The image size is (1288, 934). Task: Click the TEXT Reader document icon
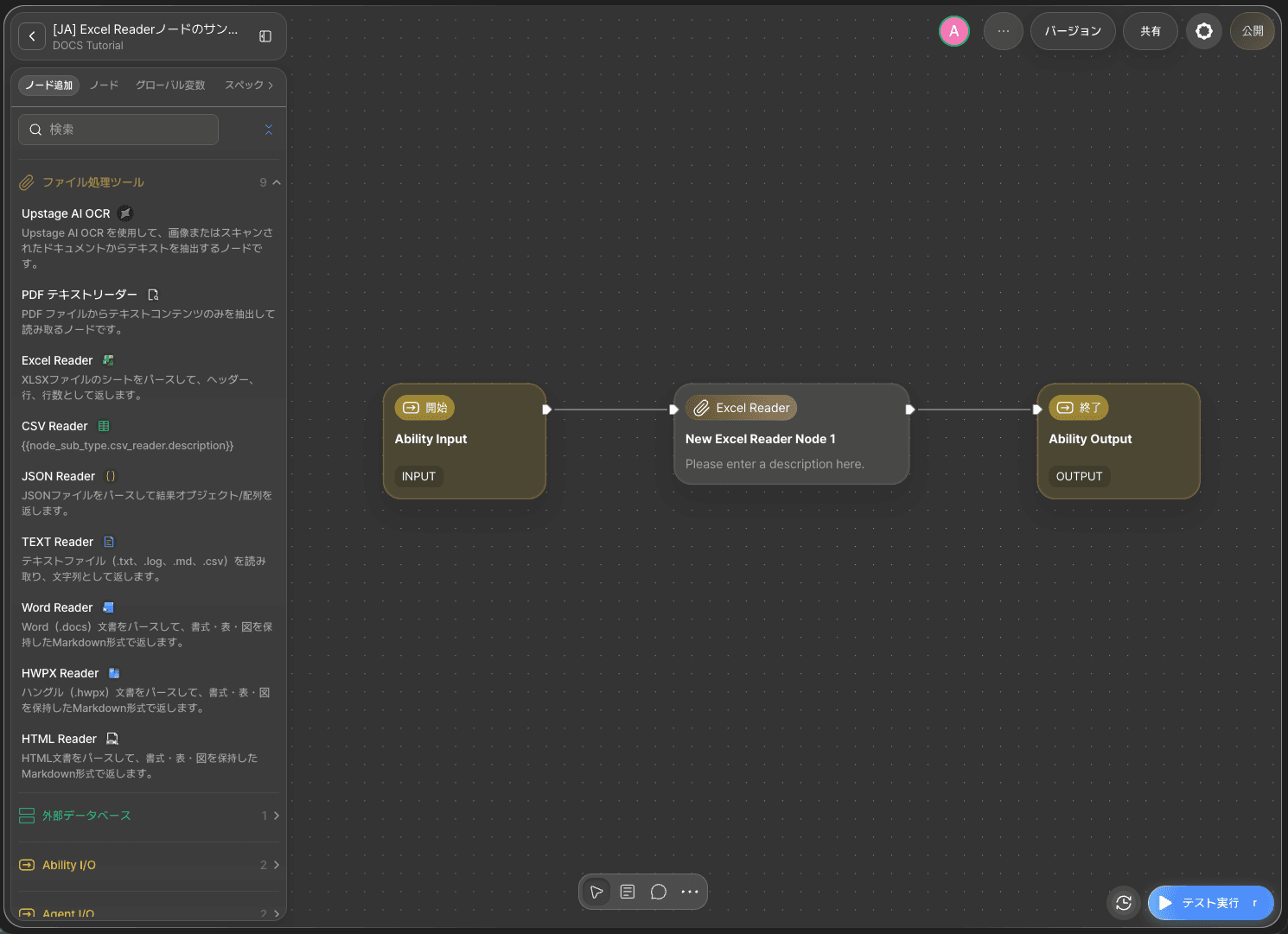pos(109,542)
